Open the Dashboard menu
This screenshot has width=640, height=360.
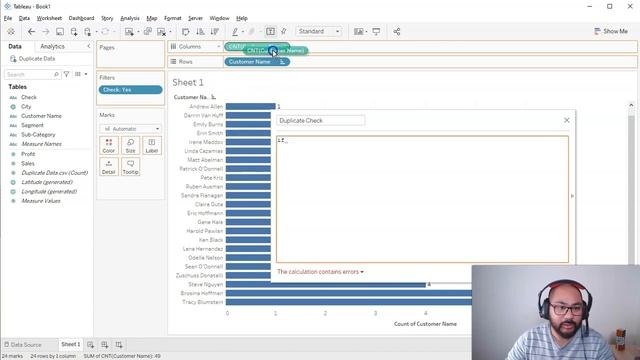pyautogui.click(x=81, y=18)
